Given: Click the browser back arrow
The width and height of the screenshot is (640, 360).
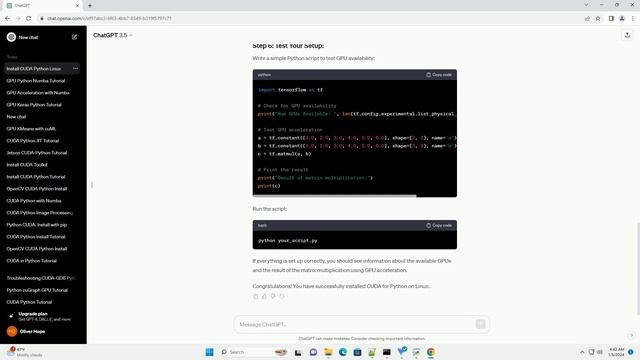Looking at the screenshot, I should [7, 18].
